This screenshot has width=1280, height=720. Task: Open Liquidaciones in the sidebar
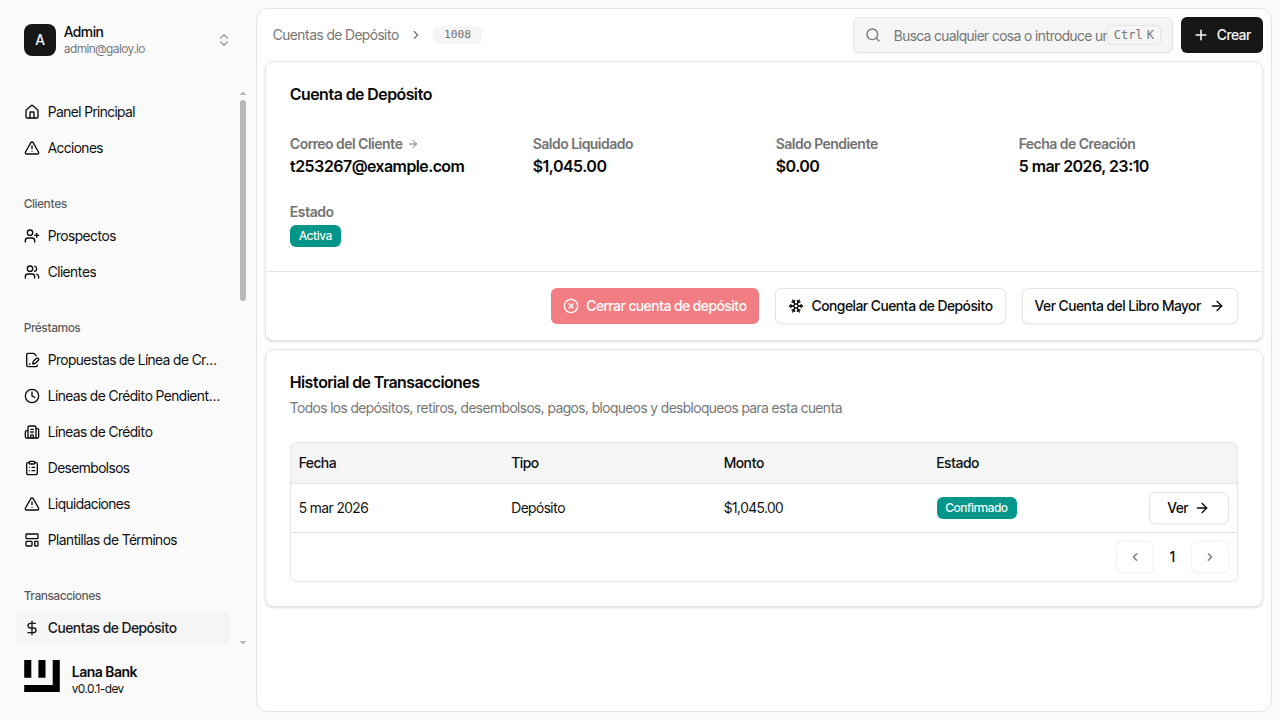click(89, 504)
